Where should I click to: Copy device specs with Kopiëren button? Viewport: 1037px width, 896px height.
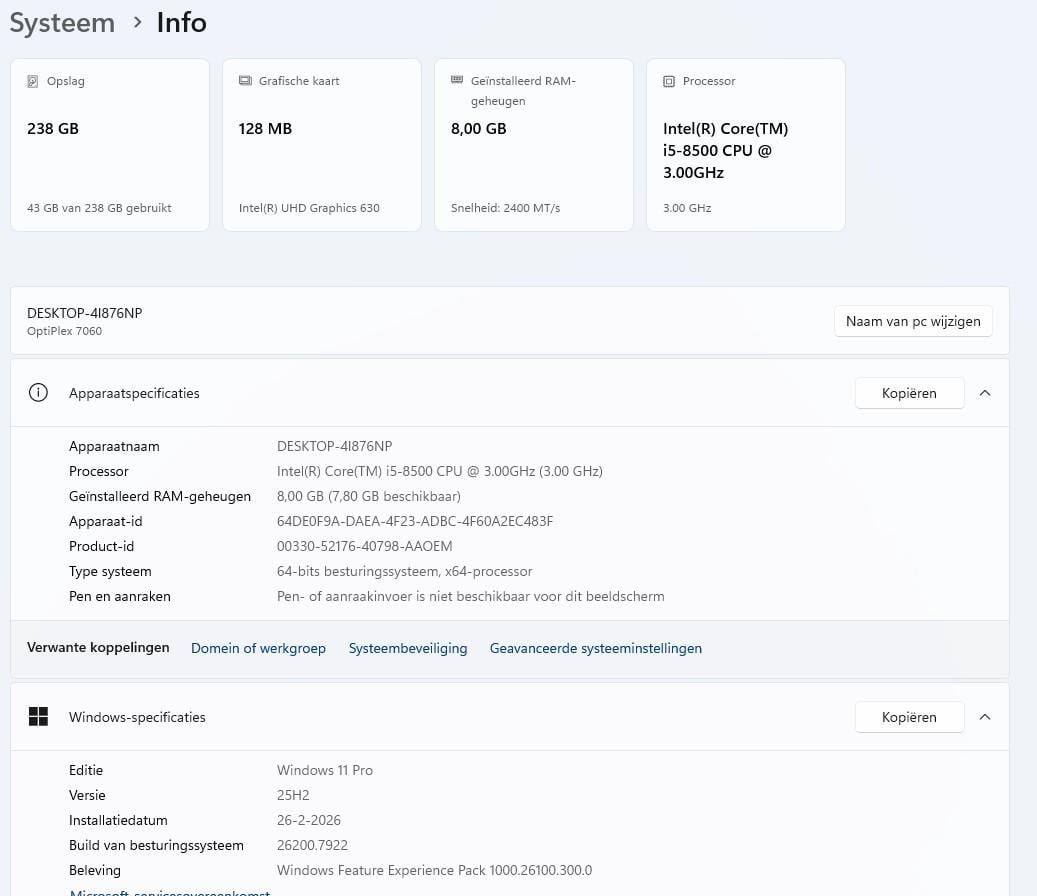[909, 393]
